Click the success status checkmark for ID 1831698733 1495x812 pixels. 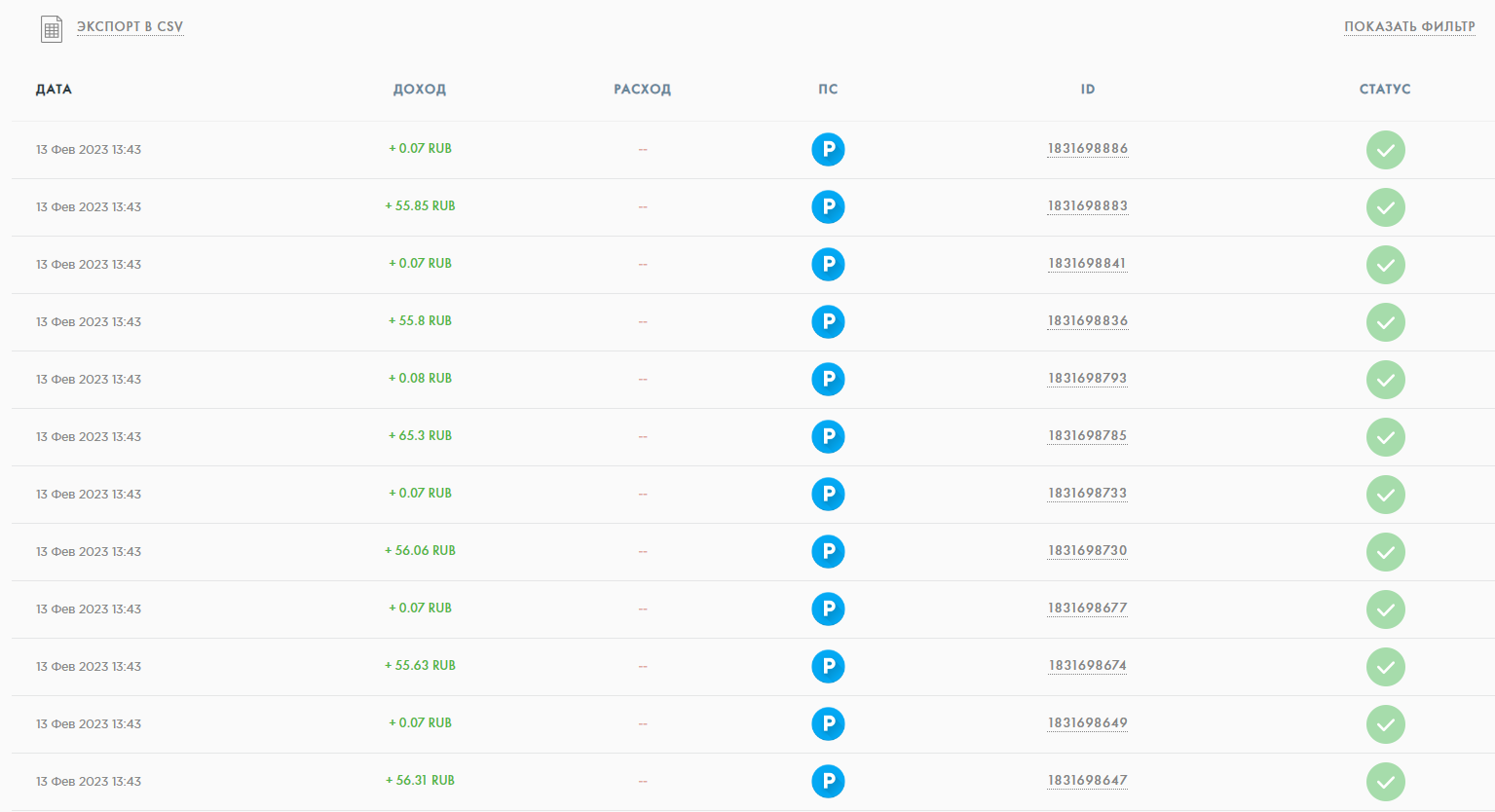tap(1385, 495)
